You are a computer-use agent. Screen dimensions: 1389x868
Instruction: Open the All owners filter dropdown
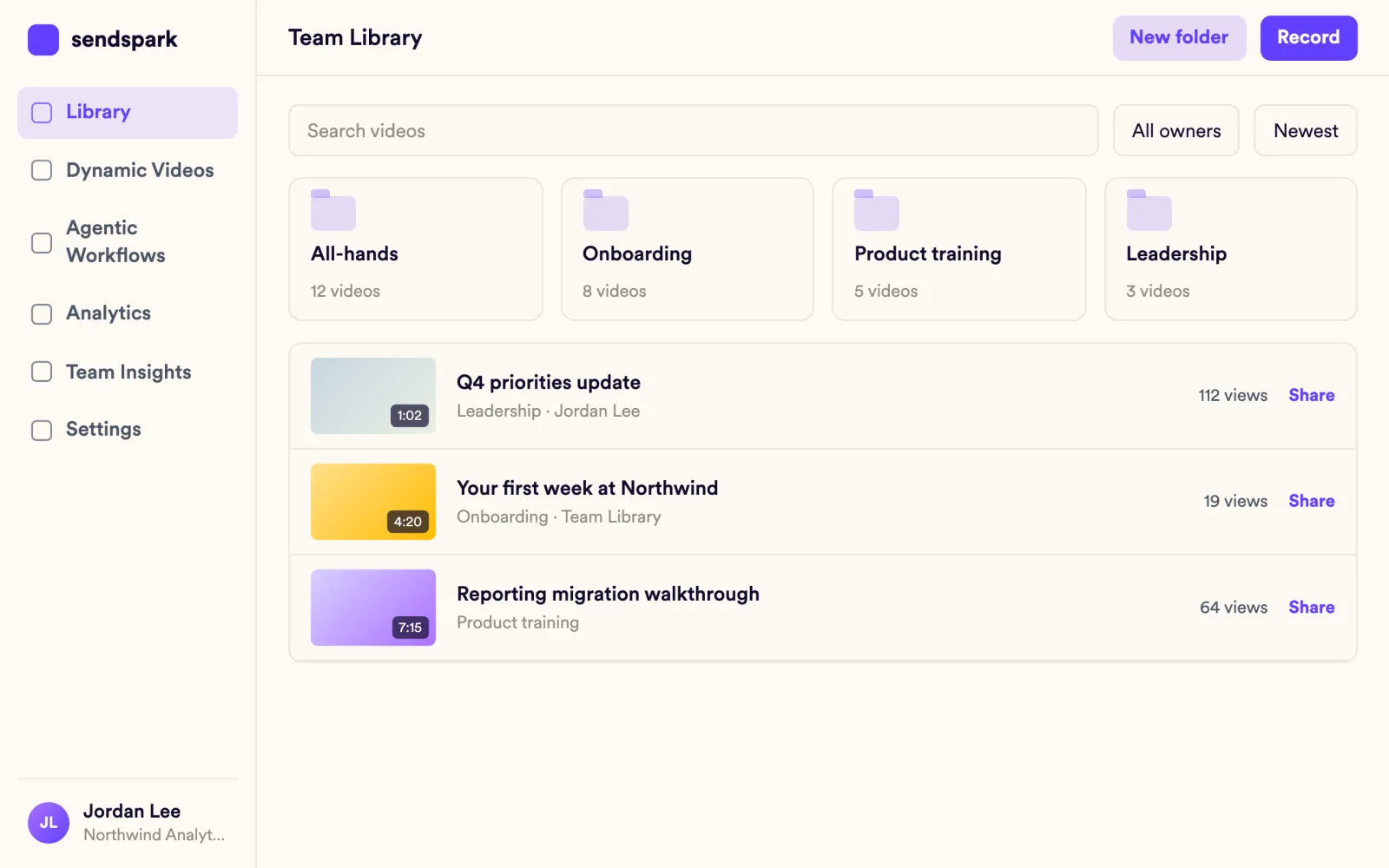[1176, 131]
